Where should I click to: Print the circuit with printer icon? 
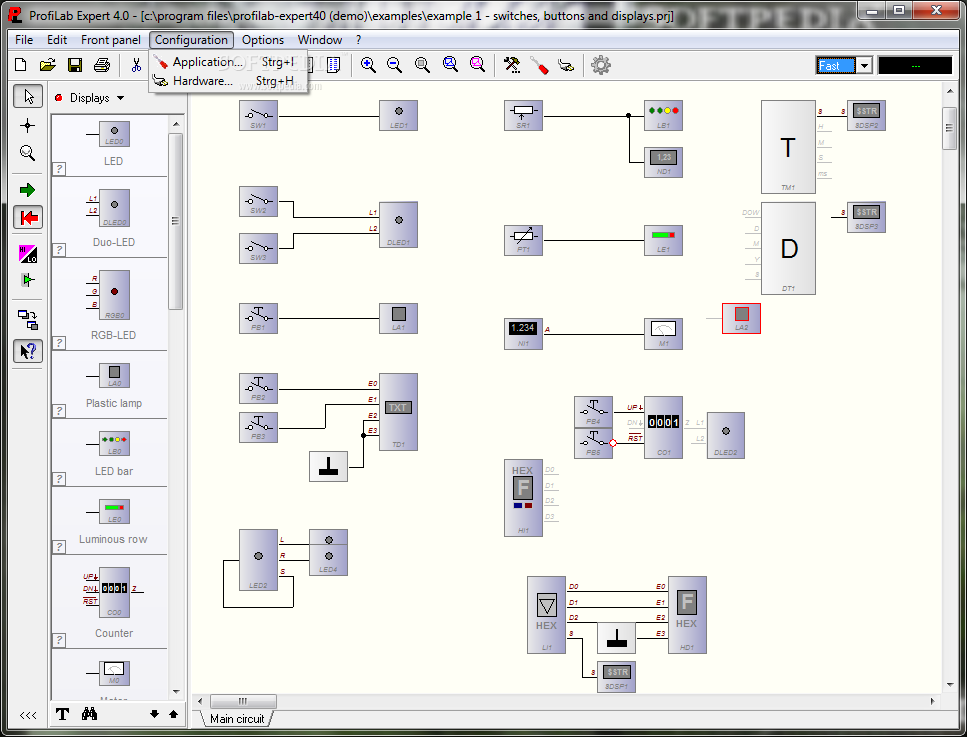click(102, 65)
